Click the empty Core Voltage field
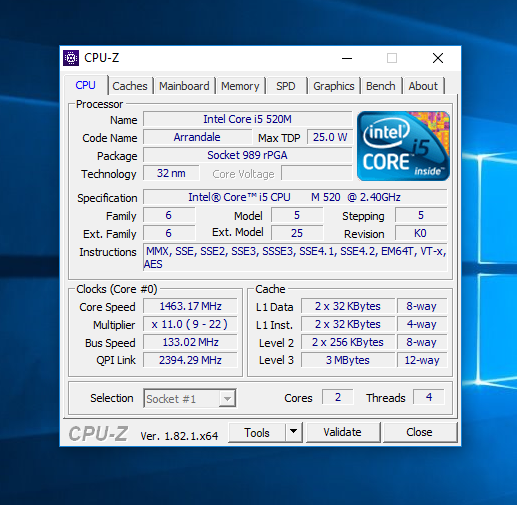The width and height of the screenshot is (517, 505). [x=317, y=173]
